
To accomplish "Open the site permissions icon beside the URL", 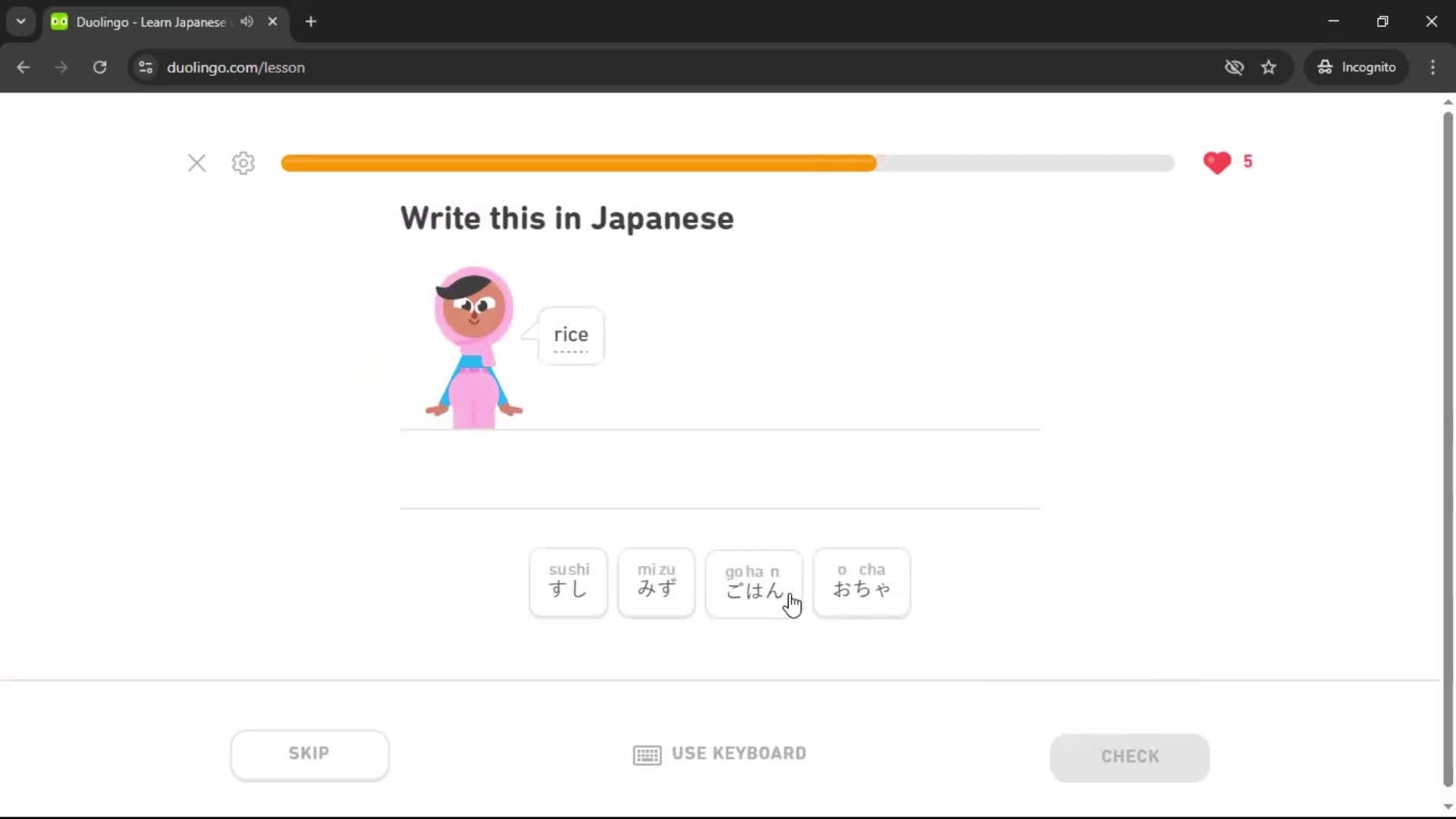I will pos(145,67).
